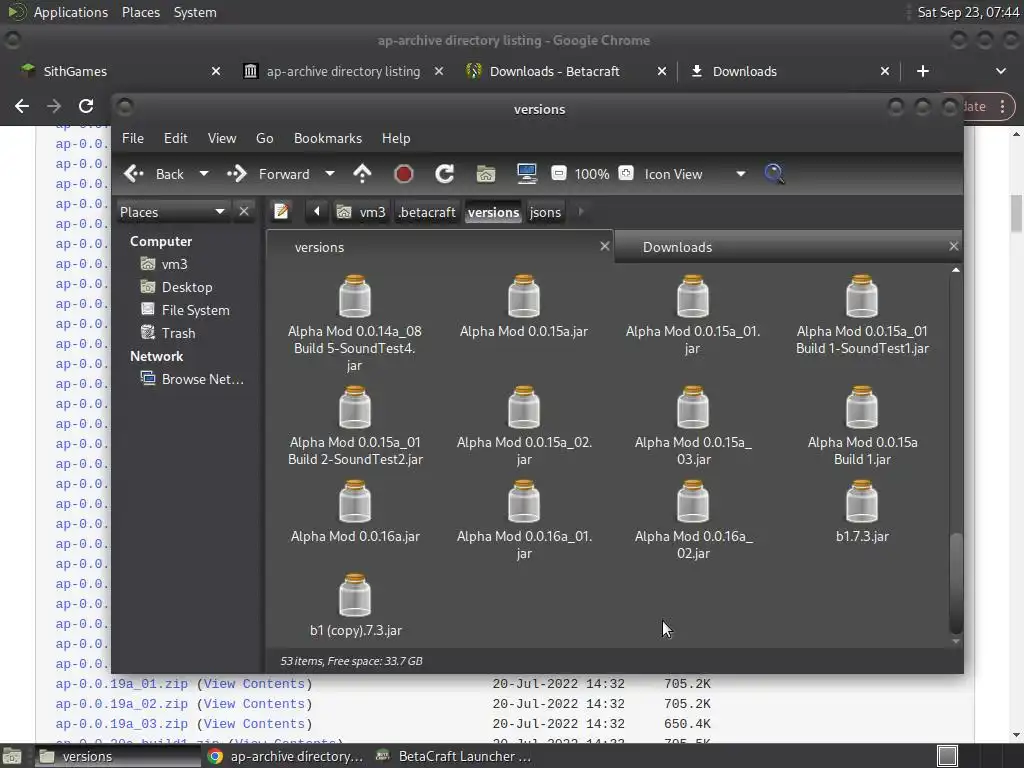This screenshot has width=1024, height=768.
Task: Open Alpha Mod 0.0.14a_08 Build 5-SoundTest4.jar icon
Action: [355, 296]
